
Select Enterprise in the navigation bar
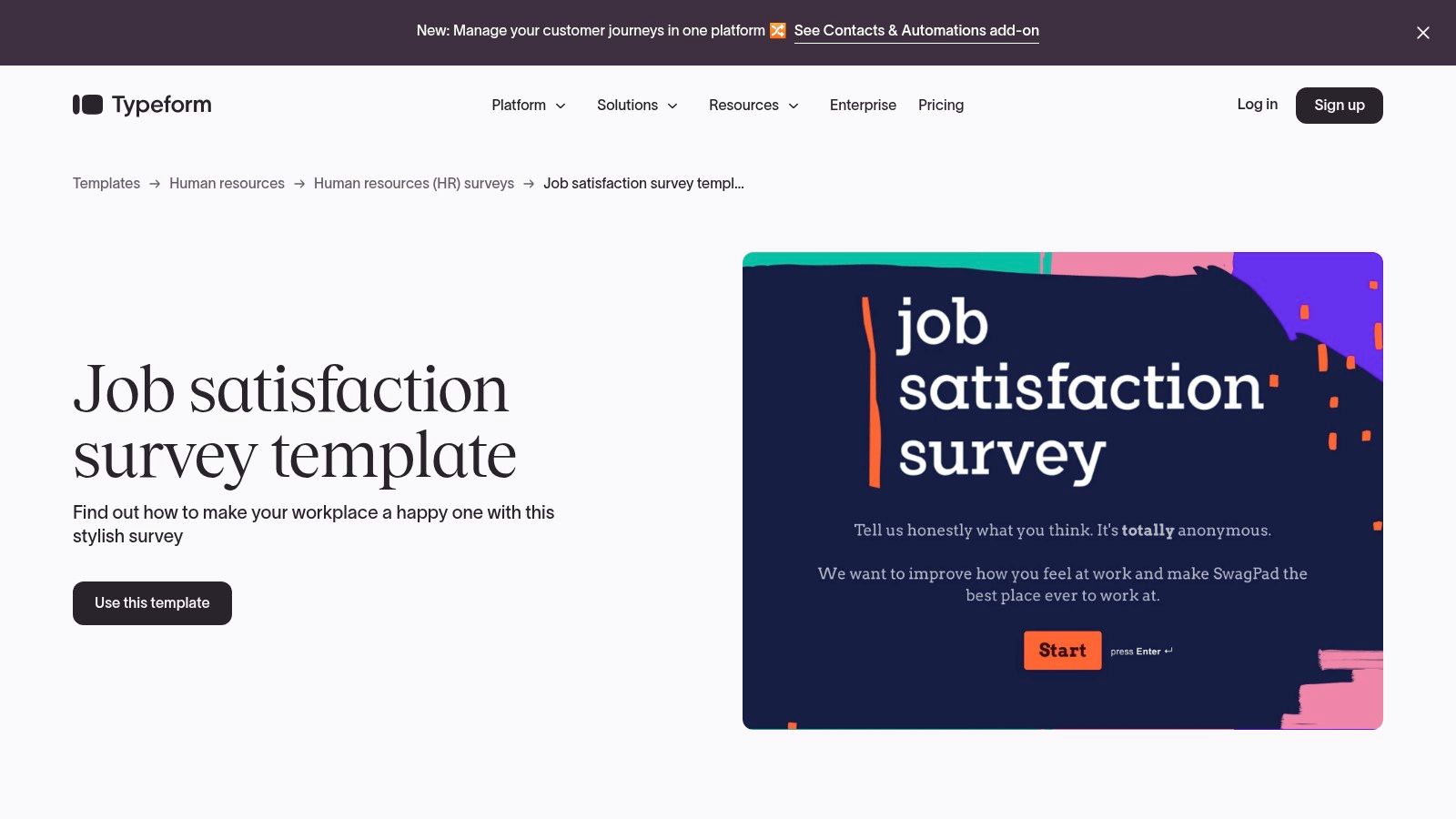point(862,105)
